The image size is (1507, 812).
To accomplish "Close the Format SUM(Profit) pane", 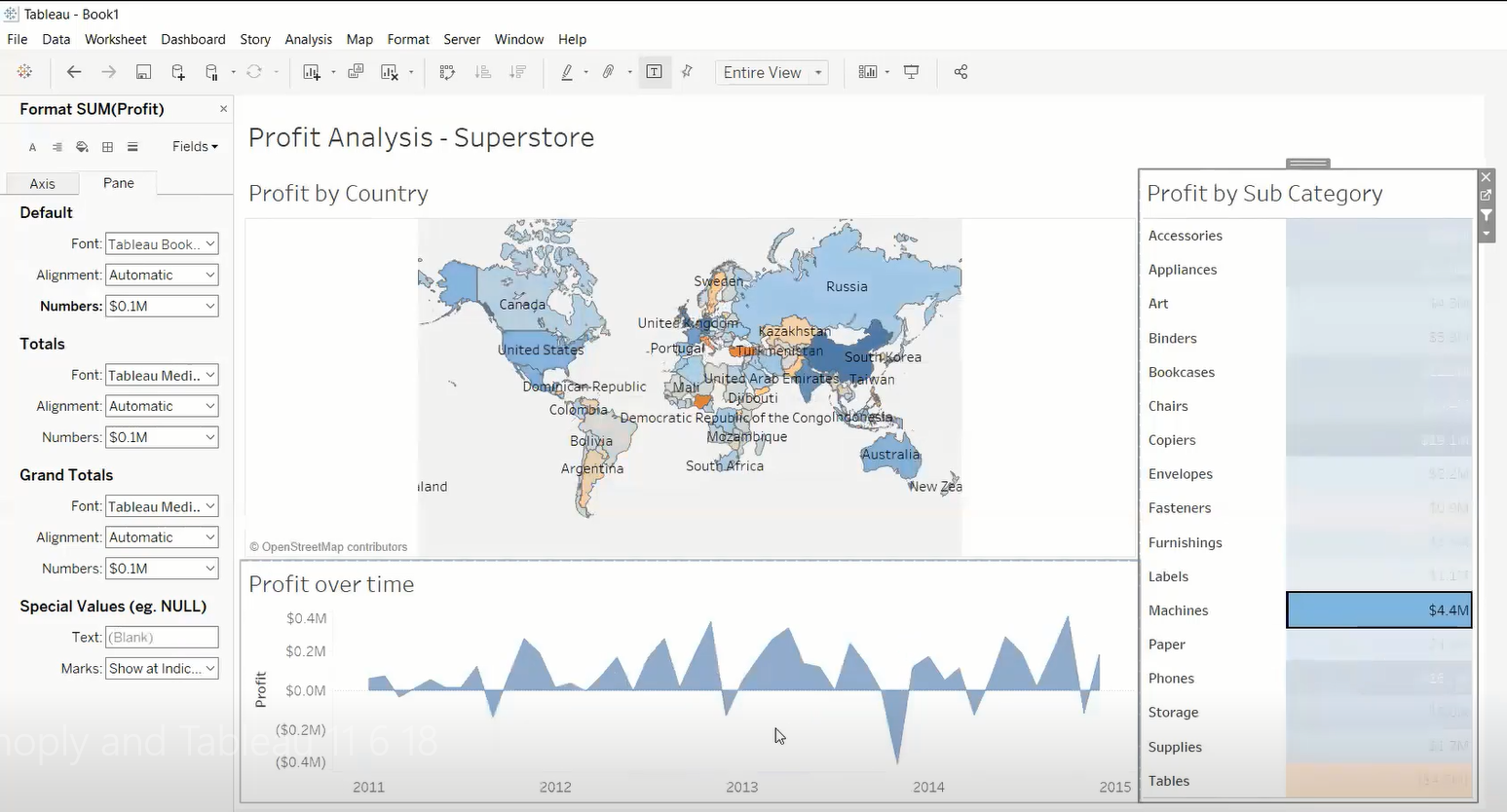I will pos(223,109).
